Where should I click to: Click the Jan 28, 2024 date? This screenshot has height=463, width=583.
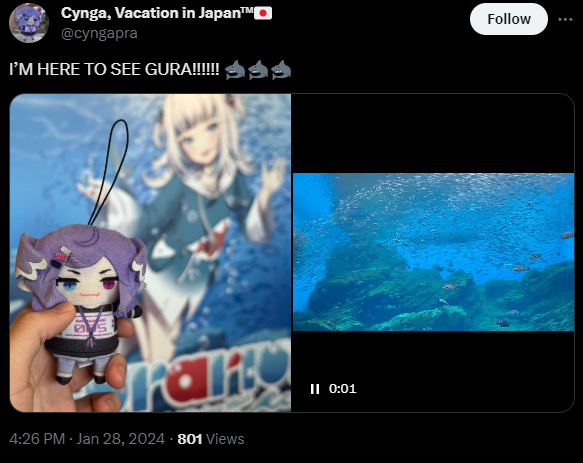click(120, 439)
